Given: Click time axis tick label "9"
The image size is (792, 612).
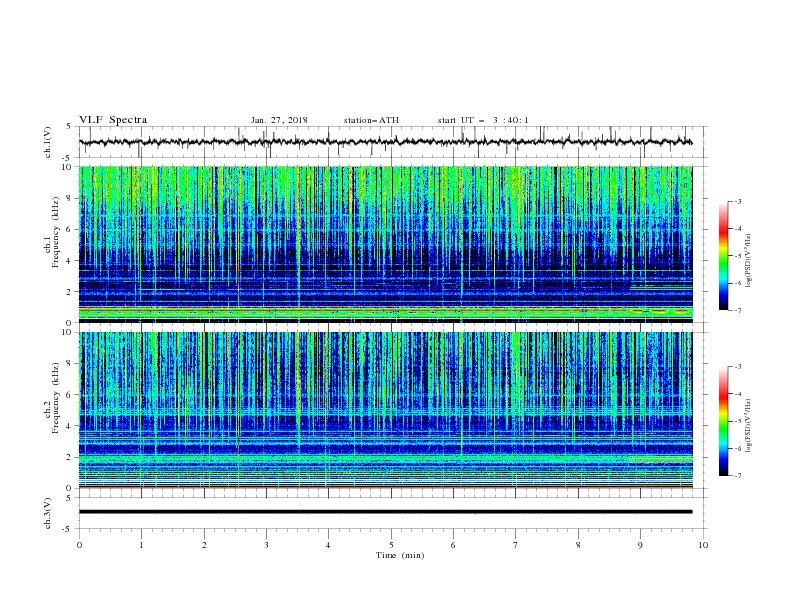Looking at the screenshot, I should click(640, 545).
